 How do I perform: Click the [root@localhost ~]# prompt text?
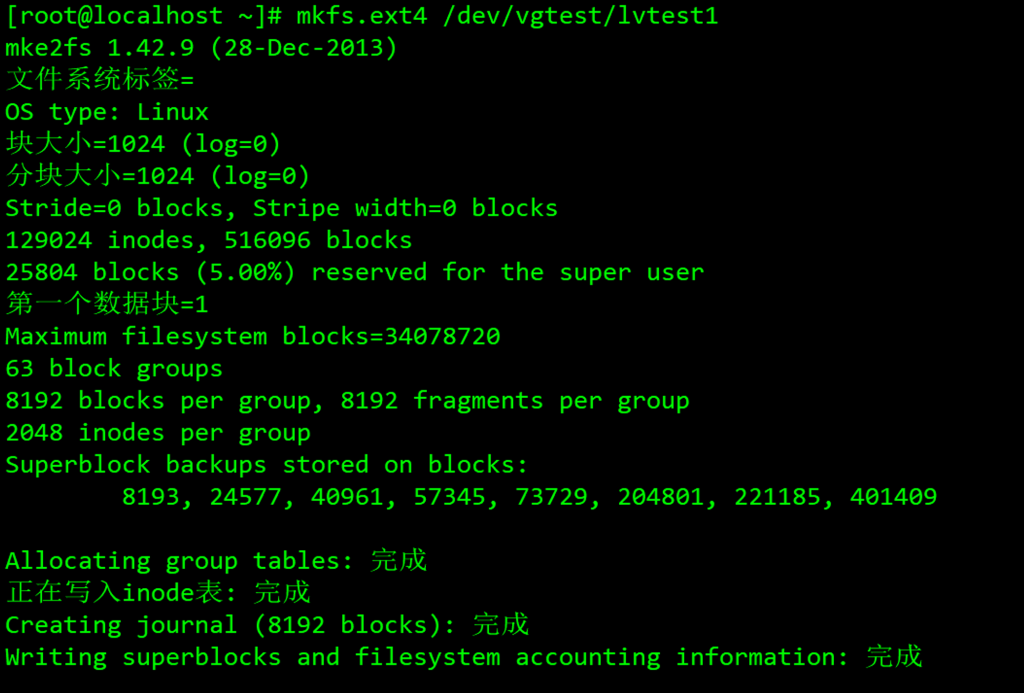click(x=143, y=16)
